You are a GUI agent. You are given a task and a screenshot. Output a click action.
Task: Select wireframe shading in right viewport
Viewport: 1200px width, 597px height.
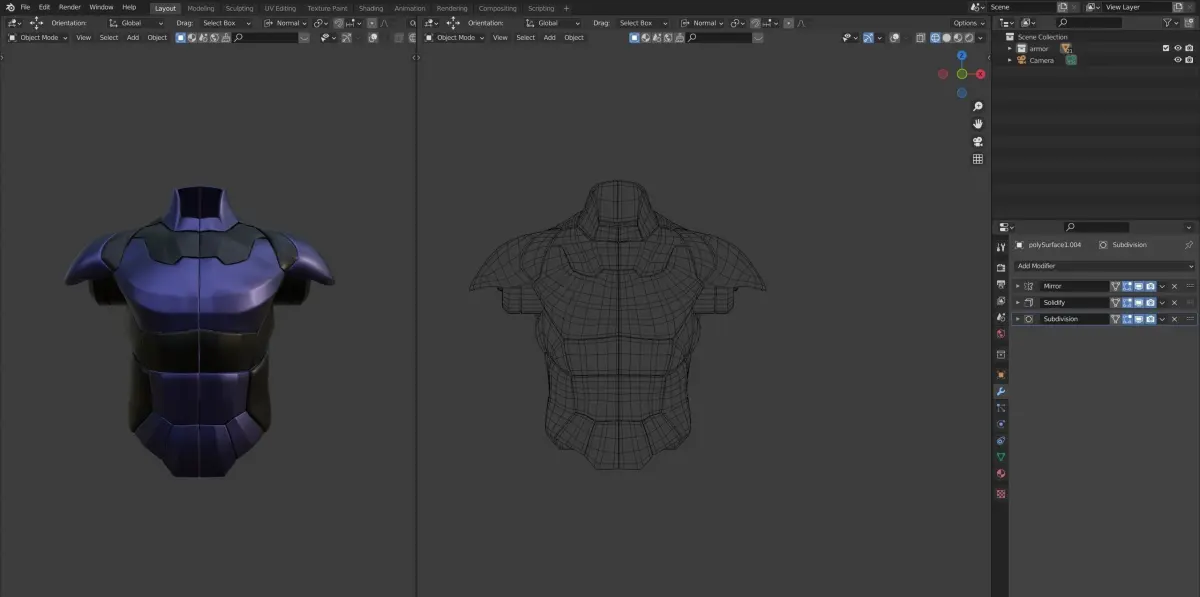click(935, 38)
